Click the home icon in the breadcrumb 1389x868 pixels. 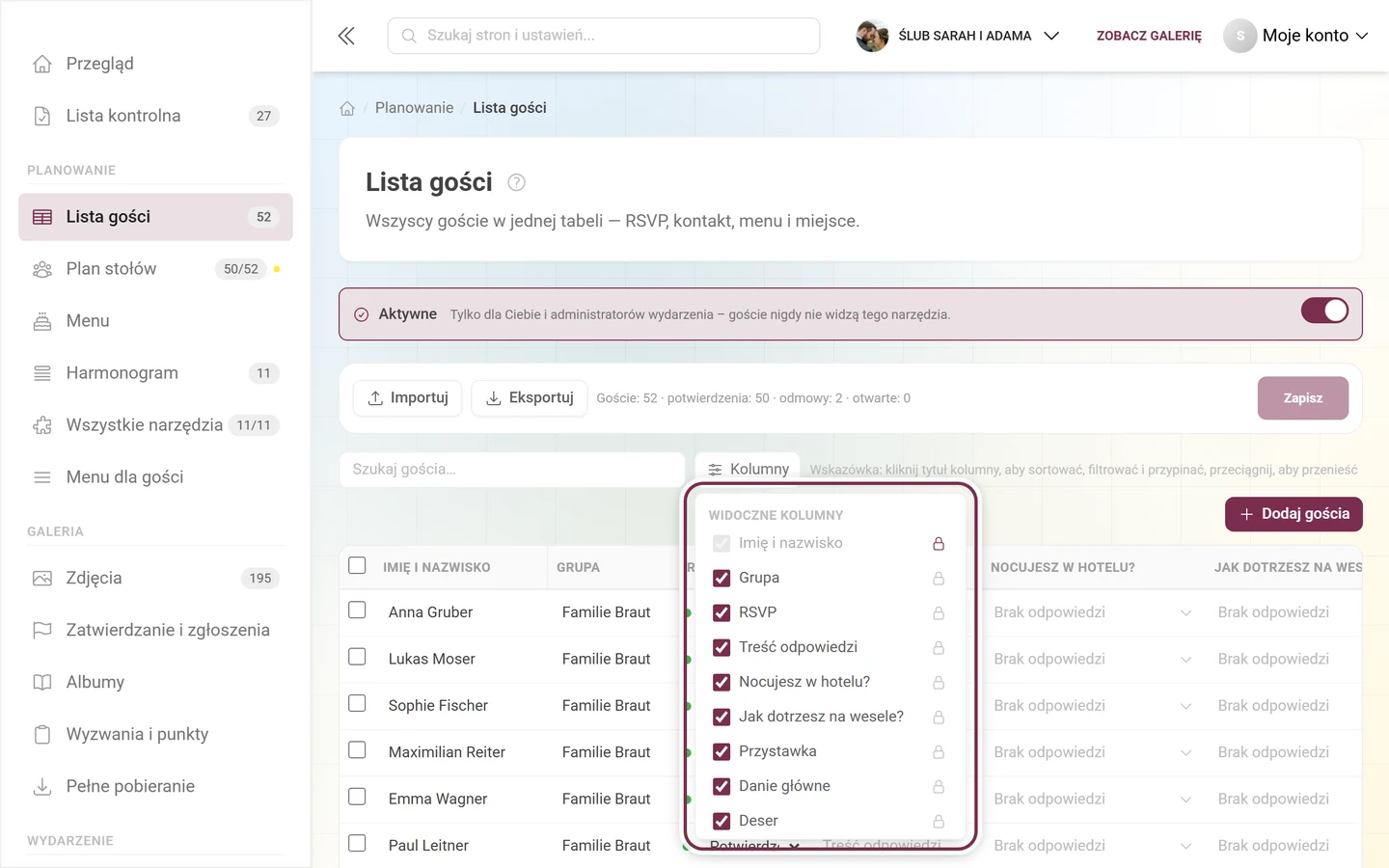(x=347, y=108)
